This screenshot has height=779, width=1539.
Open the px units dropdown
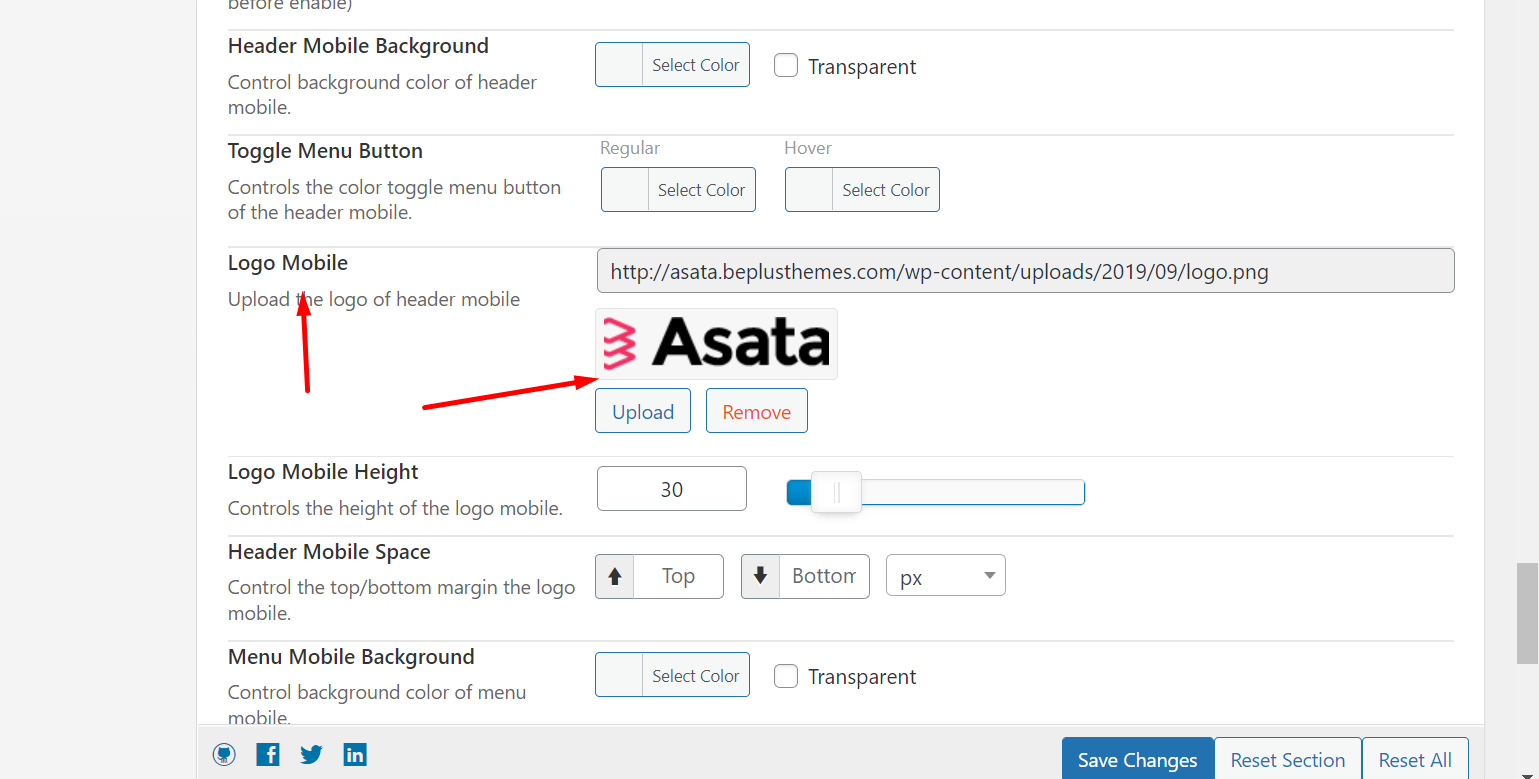(946, 576)
